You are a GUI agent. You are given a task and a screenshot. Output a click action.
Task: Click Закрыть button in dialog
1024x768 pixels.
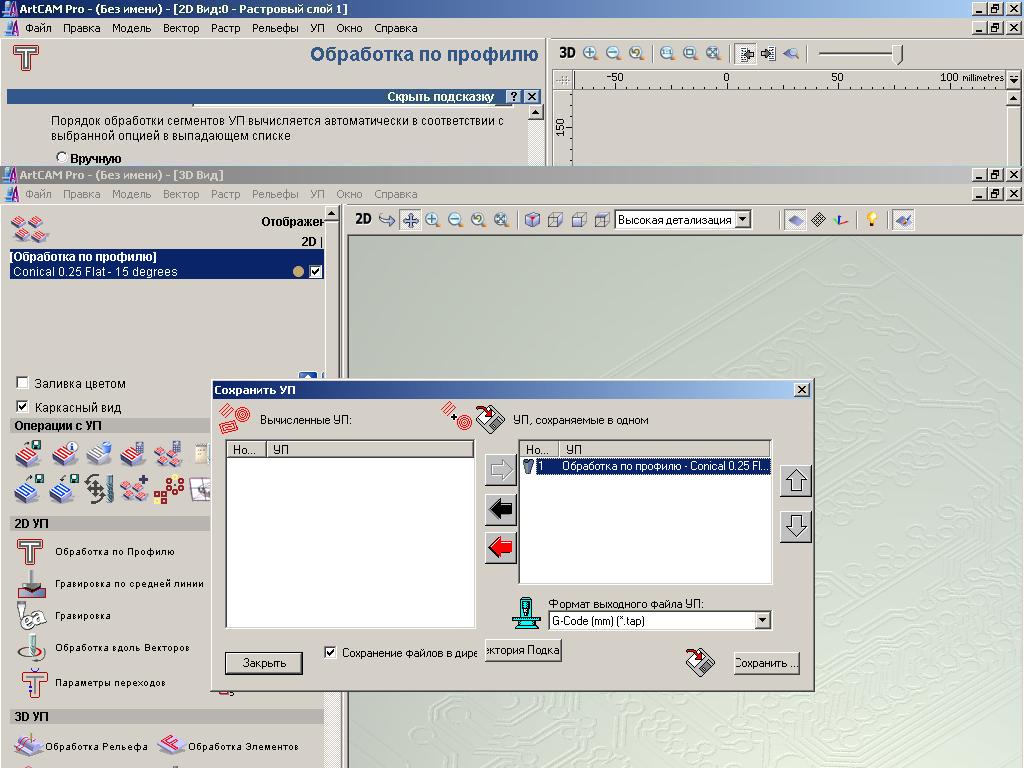point(264,663)
